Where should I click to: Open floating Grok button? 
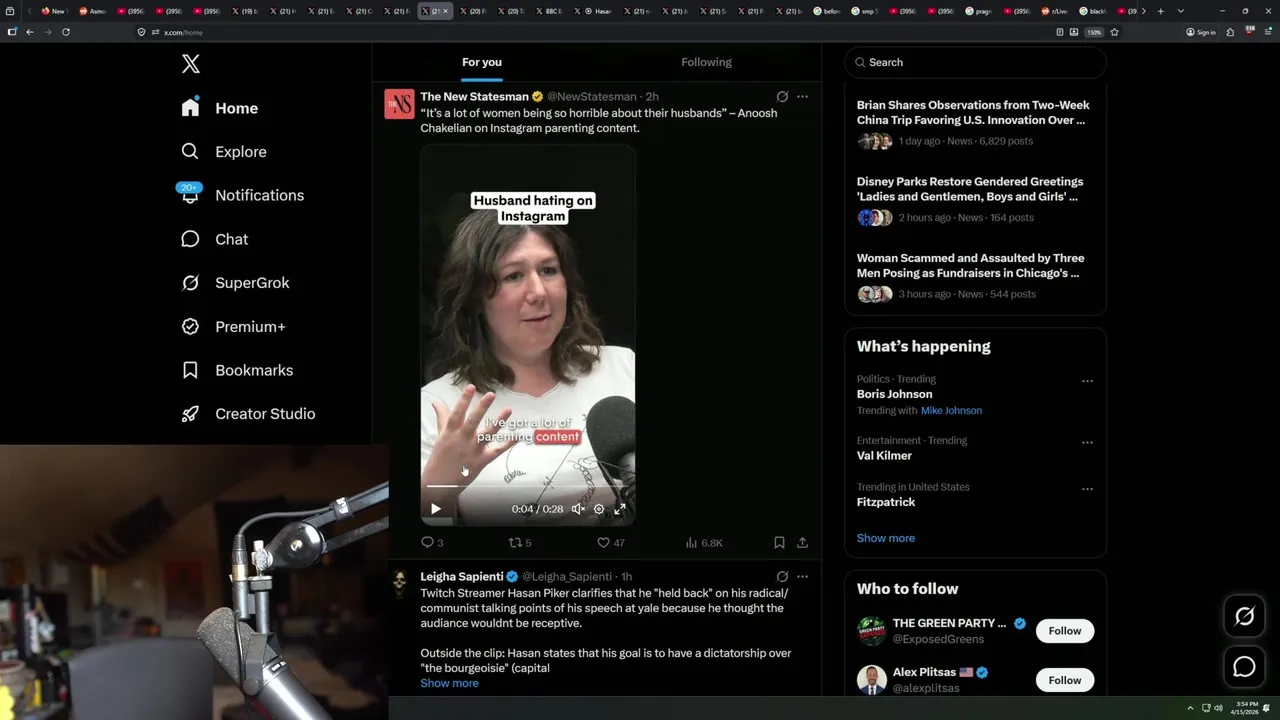[x=1244, y=617]
